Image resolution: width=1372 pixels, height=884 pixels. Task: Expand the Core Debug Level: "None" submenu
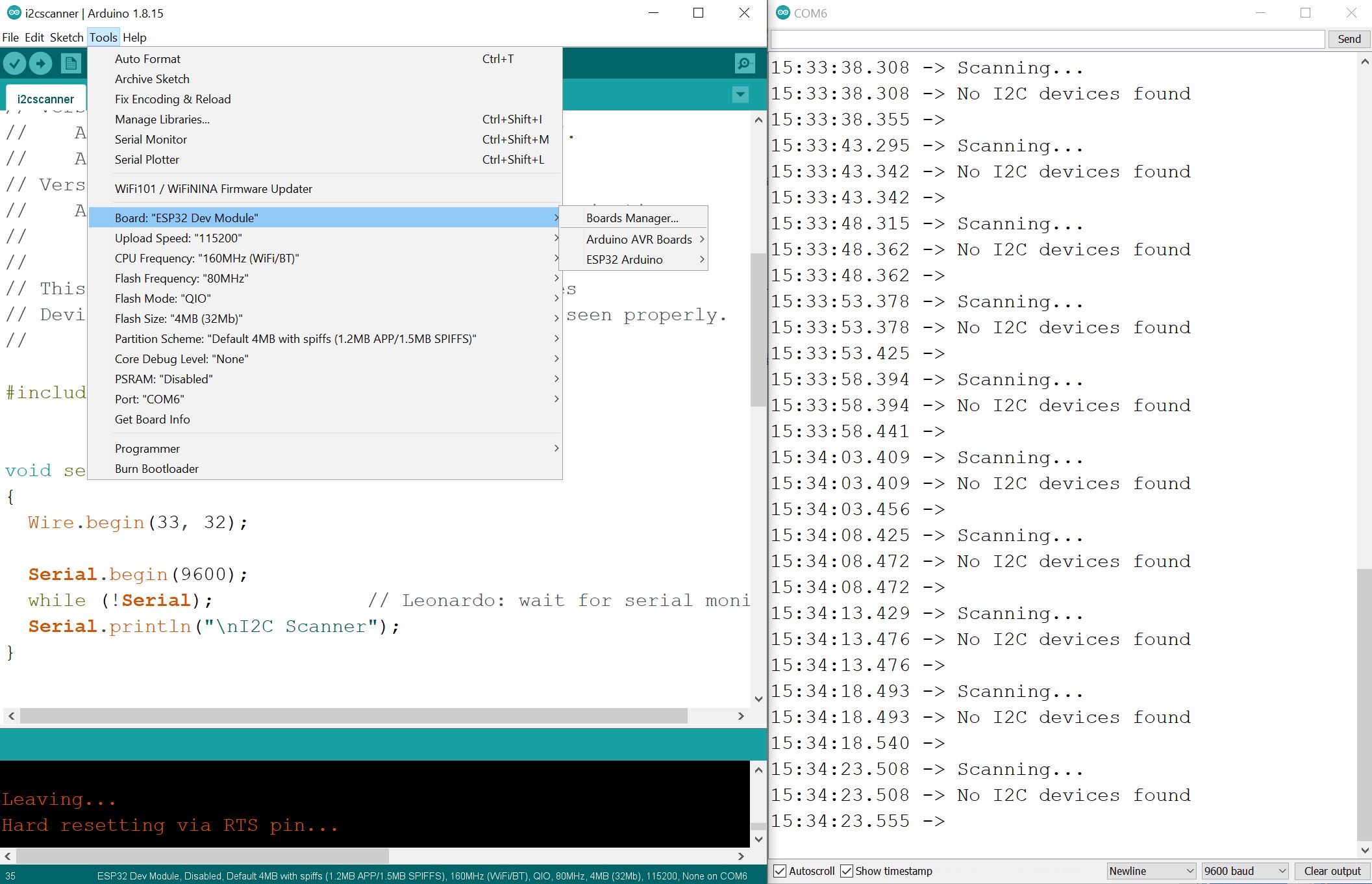325,359
